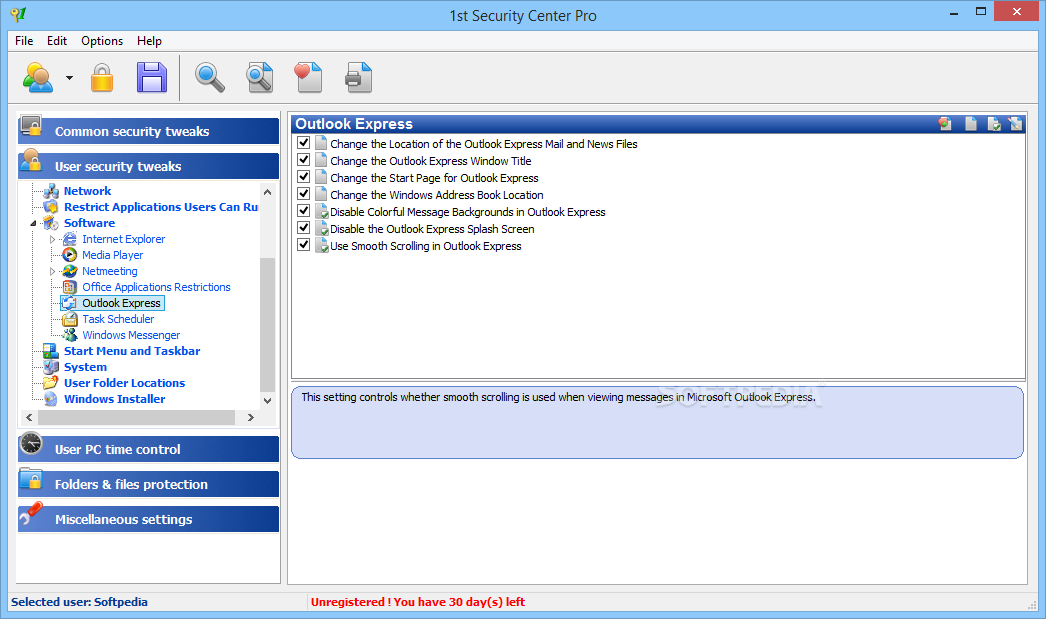The image size is (1046, 619).
Task: Toggle Change the Location of Mail and News Files
Action: point(304,143)
